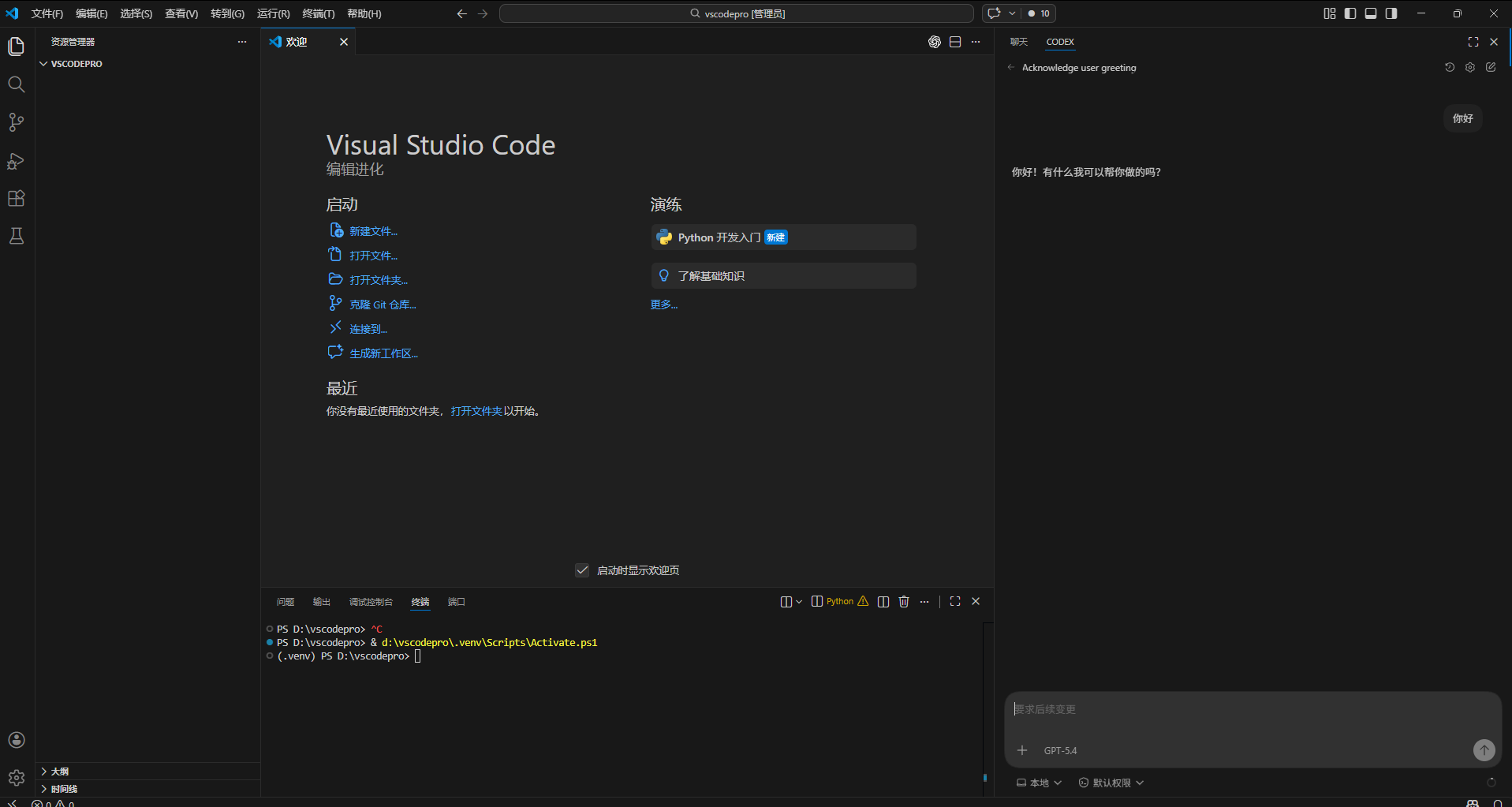Toggle the primary side bar visibility
This screenshot has width=1512, height=807.
1350,13
